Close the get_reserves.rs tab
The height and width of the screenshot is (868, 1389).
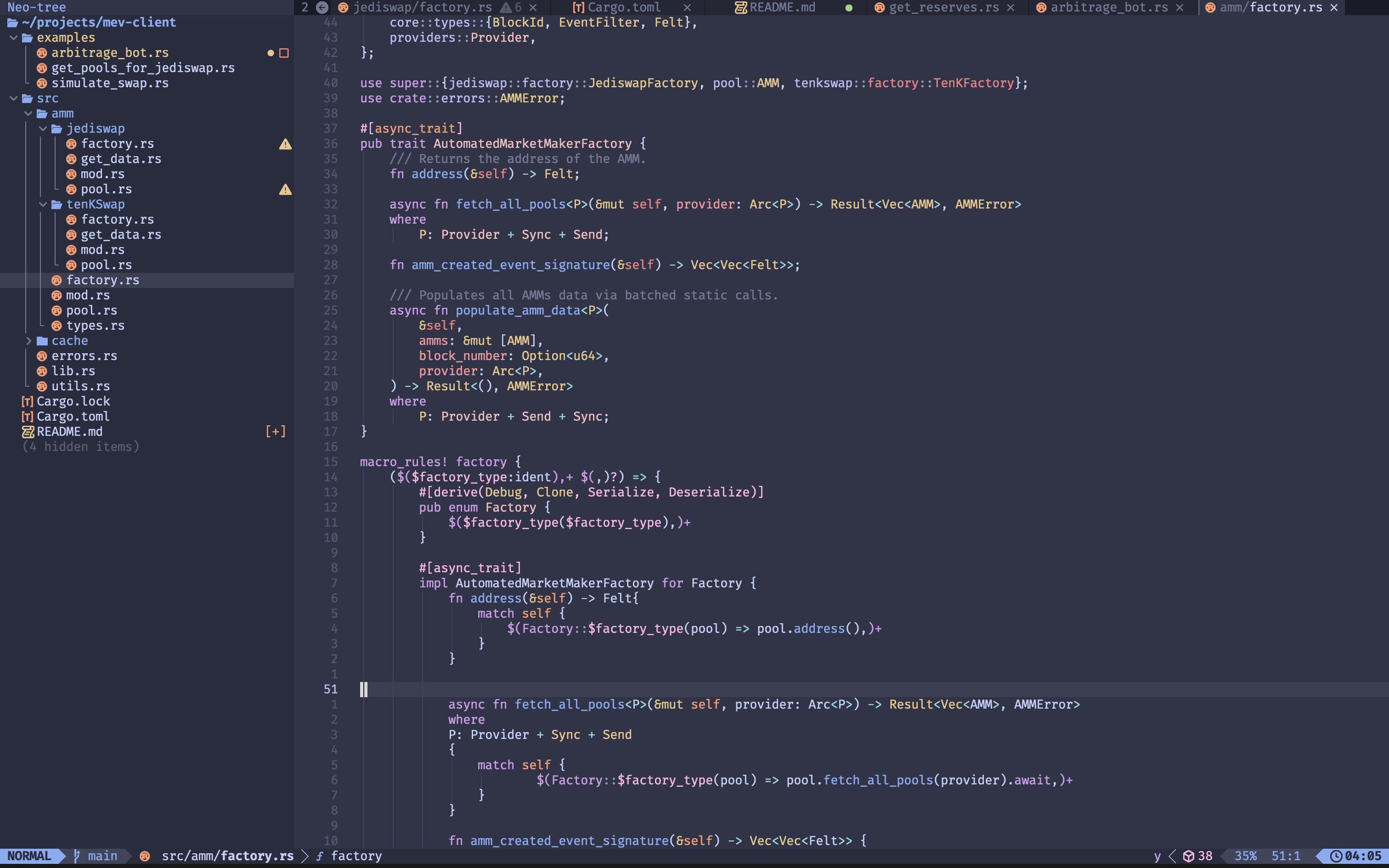click(x=1011, y=7)
